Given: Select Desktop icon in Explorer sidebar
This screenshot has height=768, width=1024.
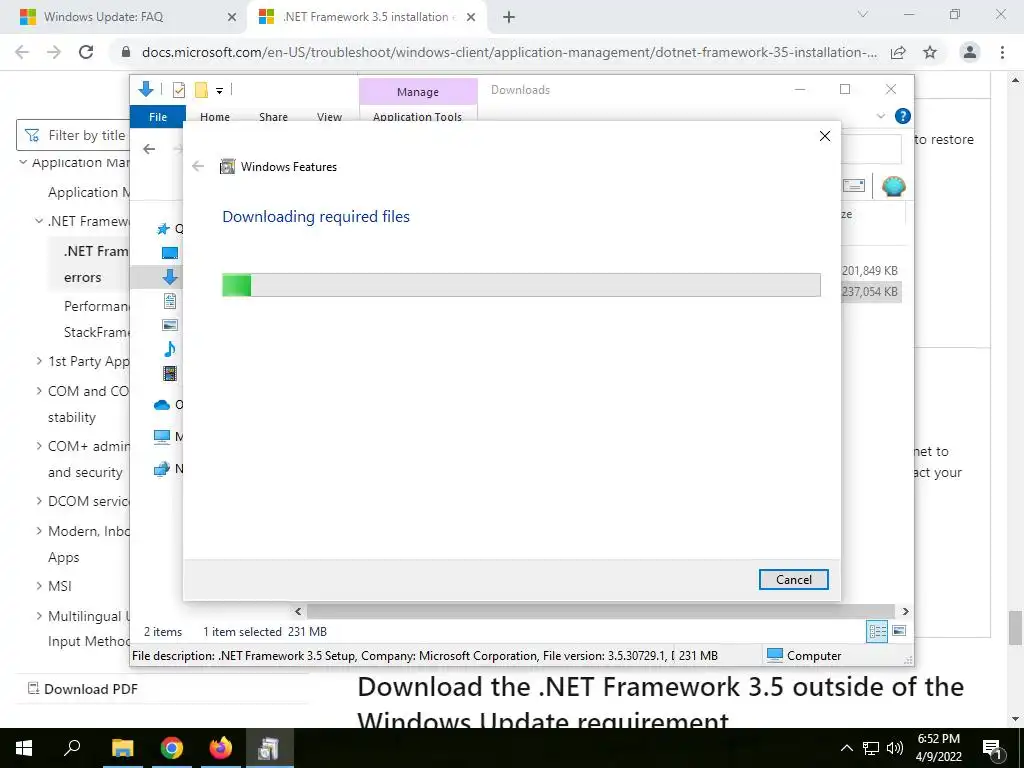Looking at the screenshot, I should tap(170, 253).
